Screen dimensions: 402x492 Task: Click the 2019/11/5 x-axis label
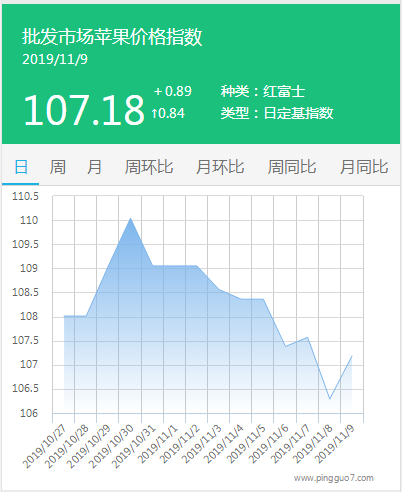point(246,444)
